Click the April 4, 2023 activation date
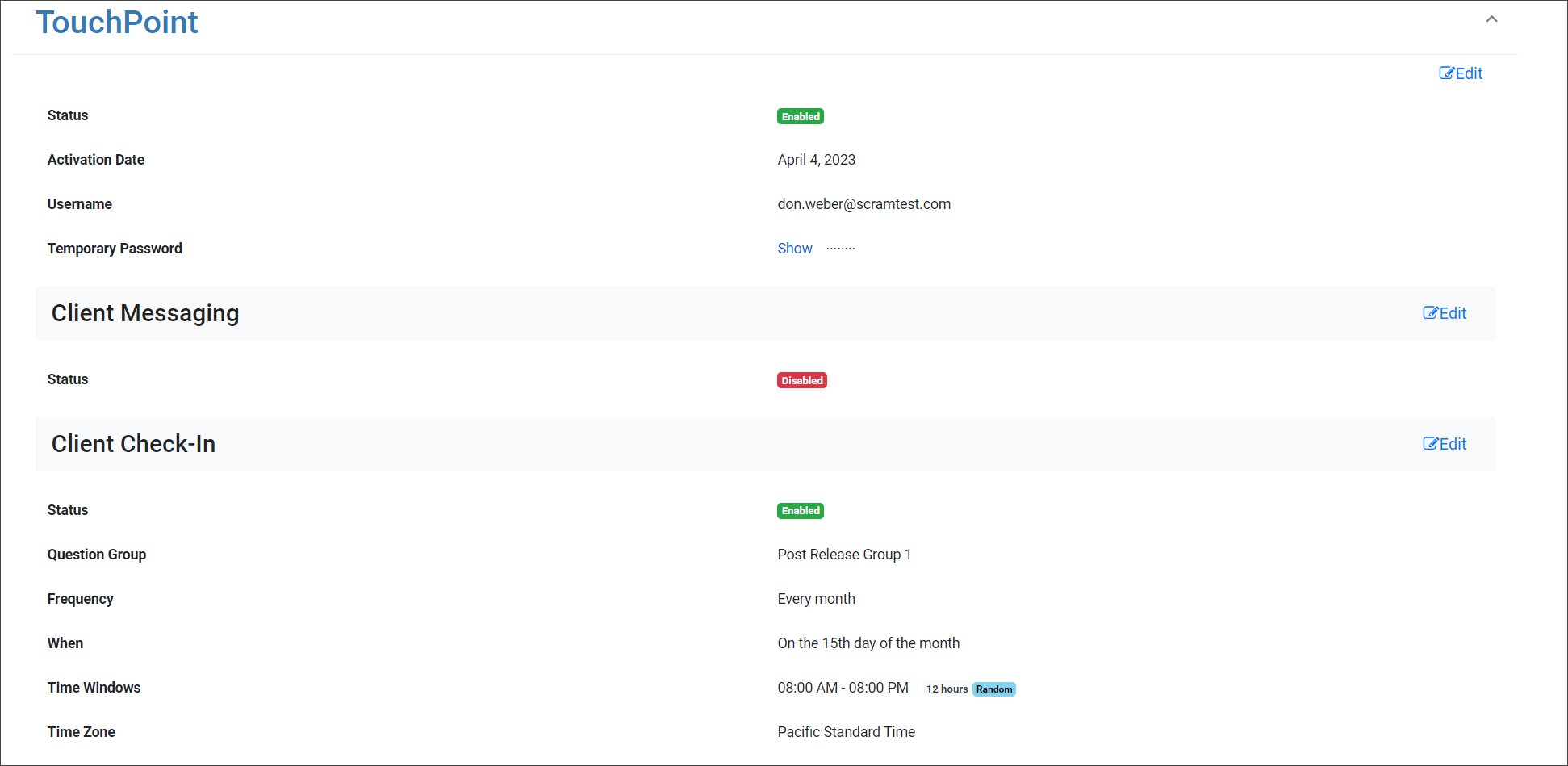This screenshot has height=766, width=1568. (x=816, y=160)
